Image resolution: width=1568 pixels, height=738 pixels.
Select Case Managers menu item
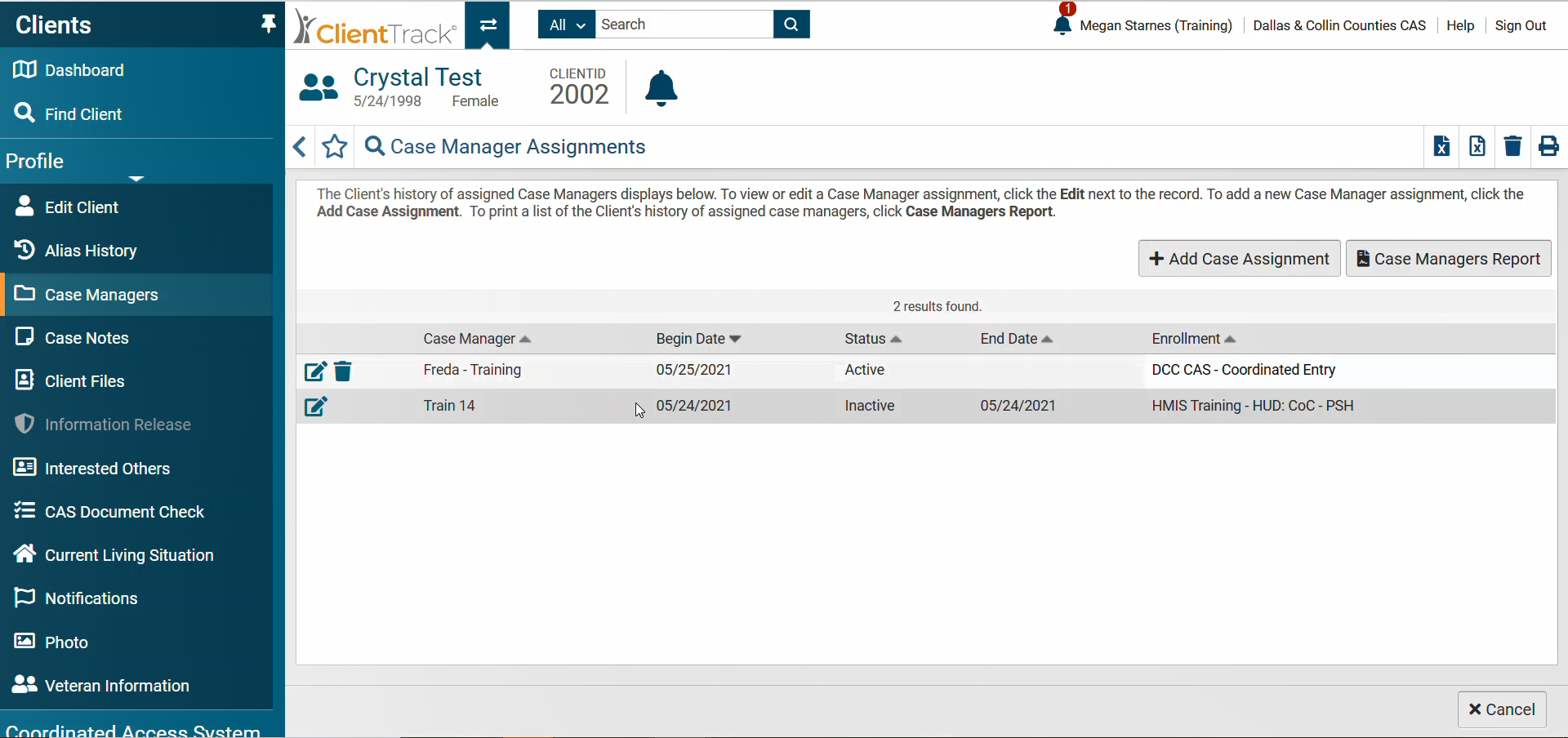tap(136, 295)
